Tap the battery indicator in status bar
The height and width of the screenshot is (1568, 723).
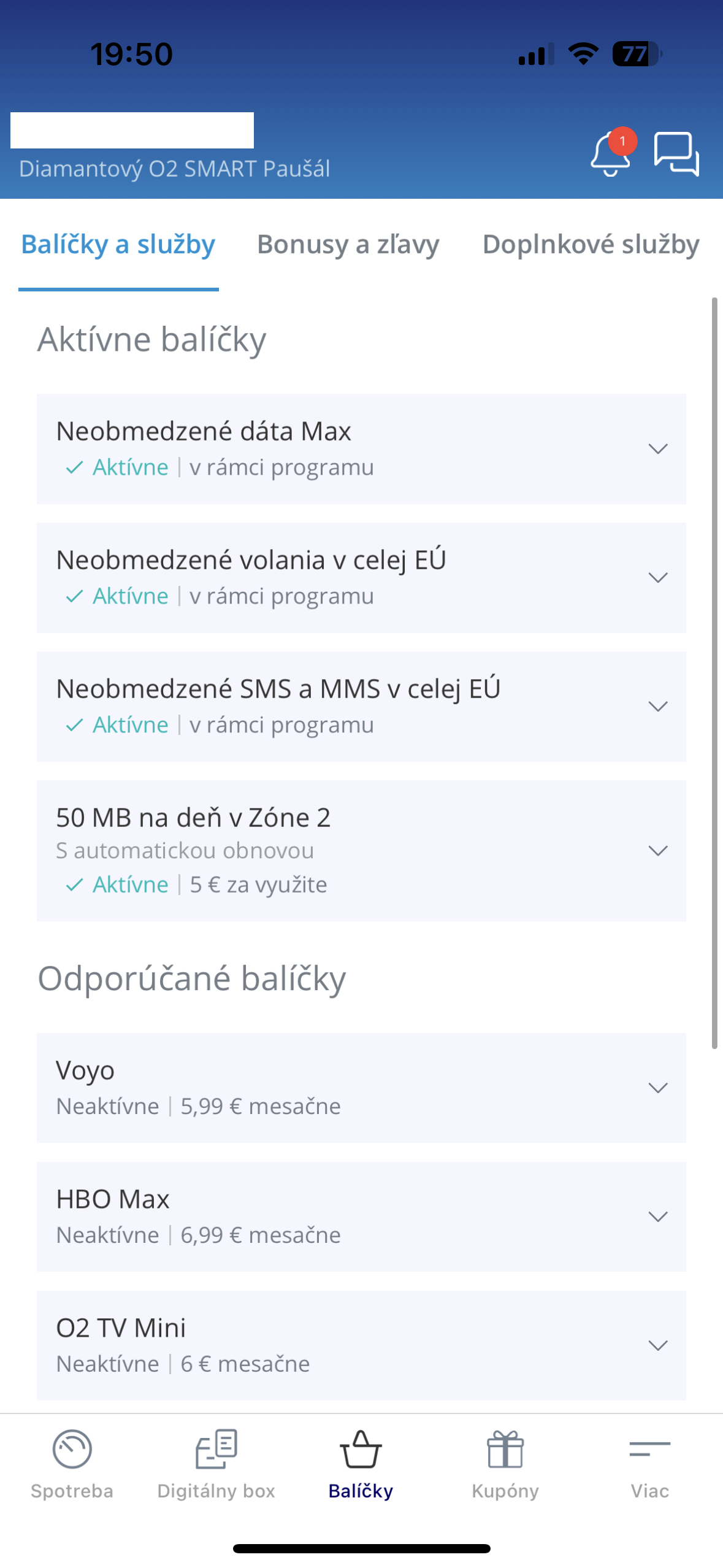click(x=636, y=54)
